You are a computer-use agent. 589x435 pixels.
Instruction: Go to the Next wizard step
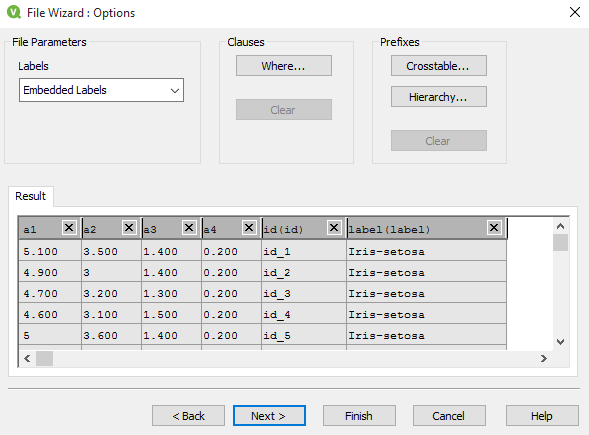[269, 416]
